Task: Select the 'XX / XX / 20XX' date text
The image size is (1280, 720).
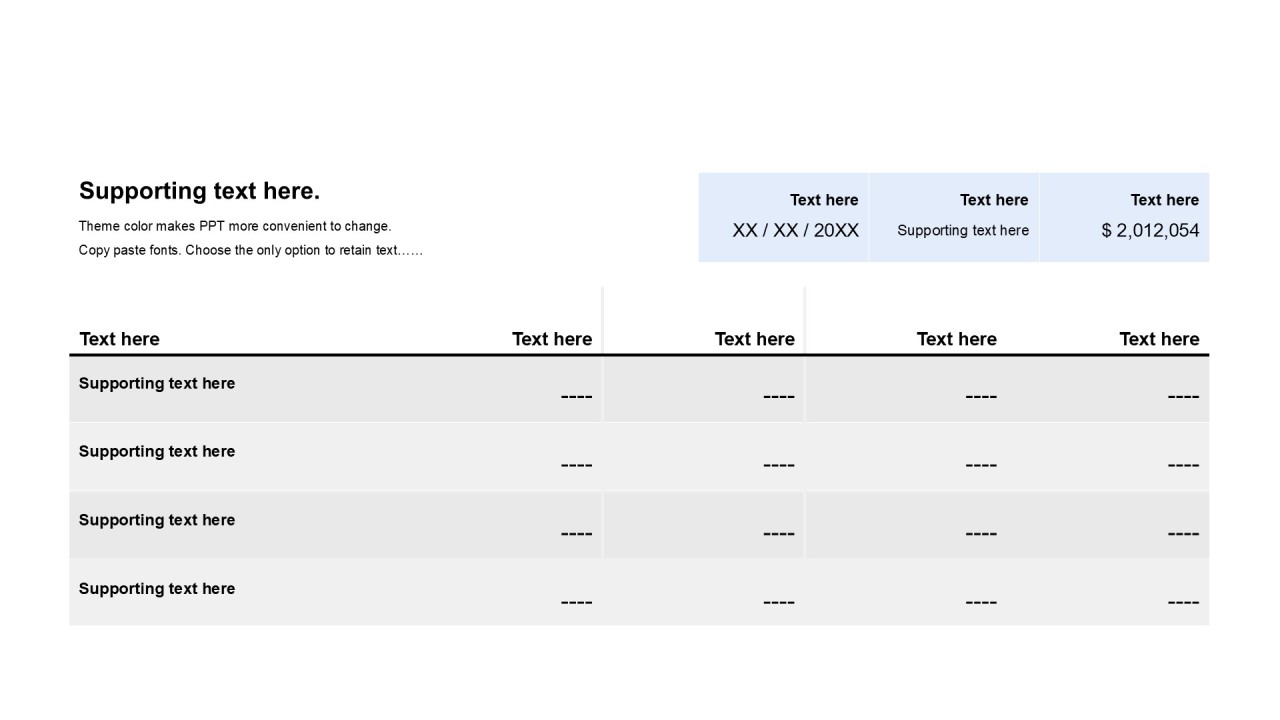Action: [795, 230]
